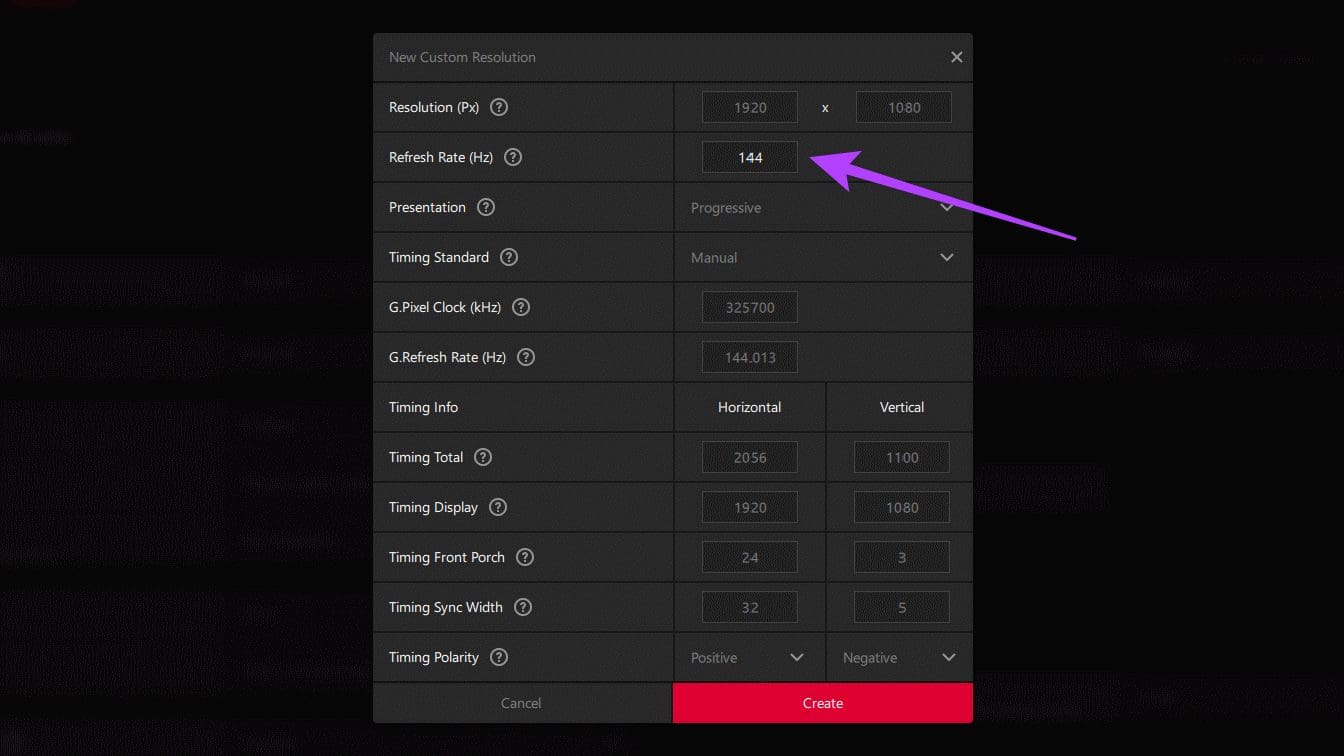
Task: Select the vertical Timing Total field showing 1100
Action: click(901, 457)
